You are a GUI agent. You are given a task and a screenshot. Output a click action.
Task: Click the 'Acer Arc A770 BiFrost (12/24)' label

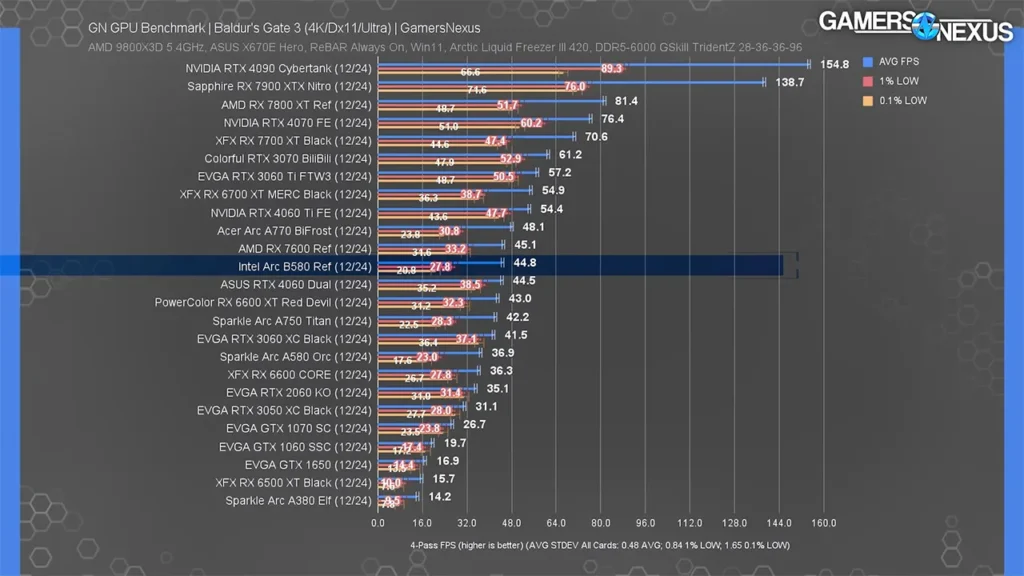pyautogui.click(x=294, y=231)
